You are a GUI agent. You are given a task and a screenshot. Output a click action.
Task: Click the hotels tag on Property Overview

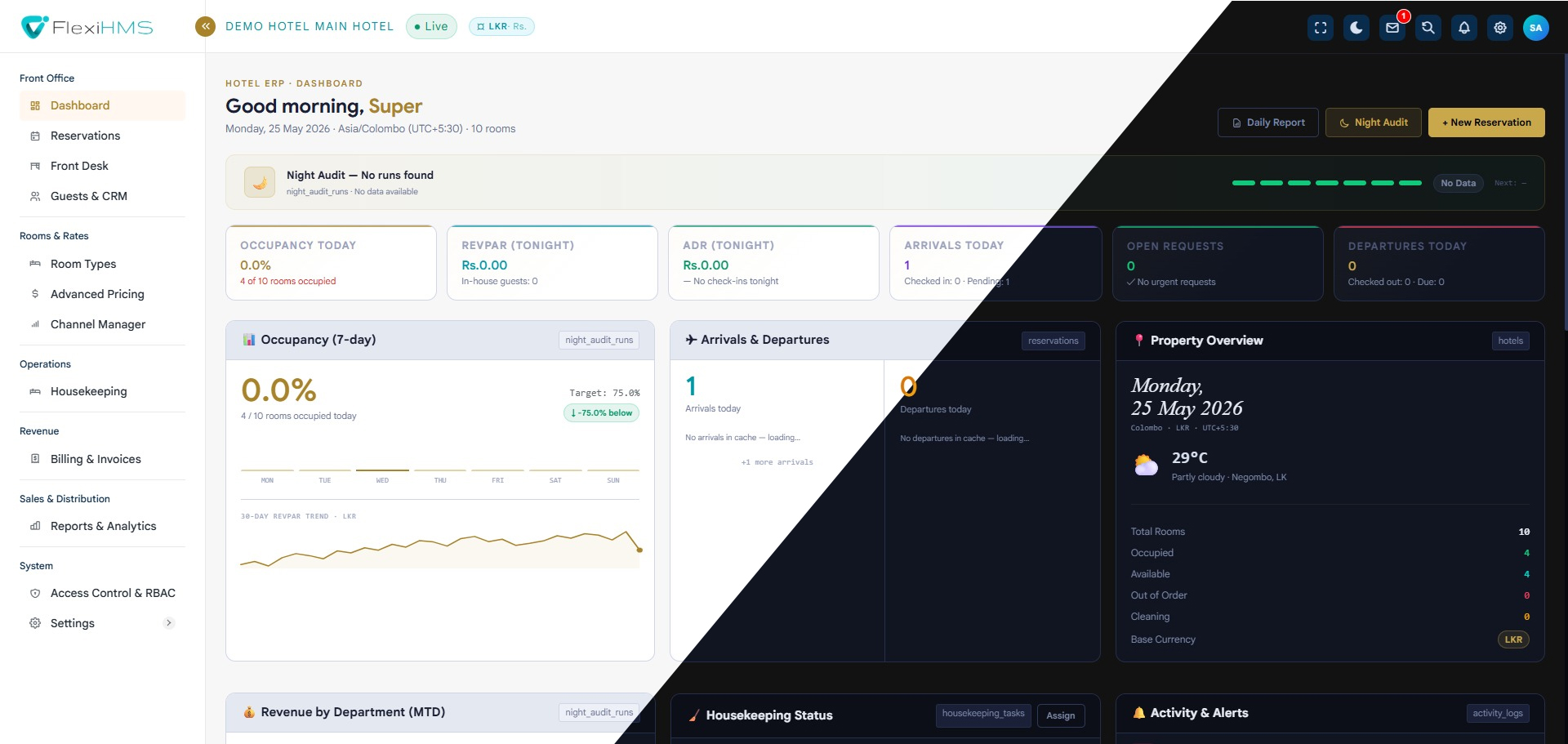pyautogui.click(x=1510, y=341)
